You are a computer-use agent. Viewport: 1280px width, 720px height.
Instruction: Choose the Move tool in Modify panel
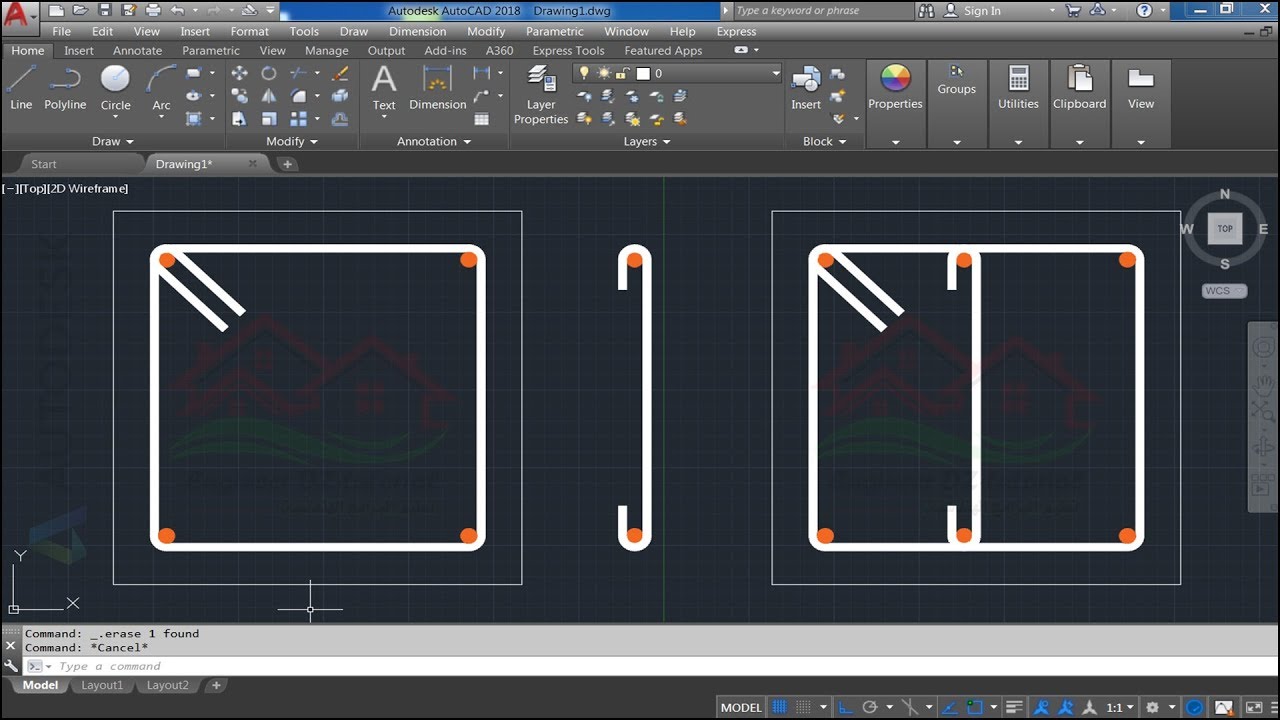pyautogui.click(x=239, y=73)
